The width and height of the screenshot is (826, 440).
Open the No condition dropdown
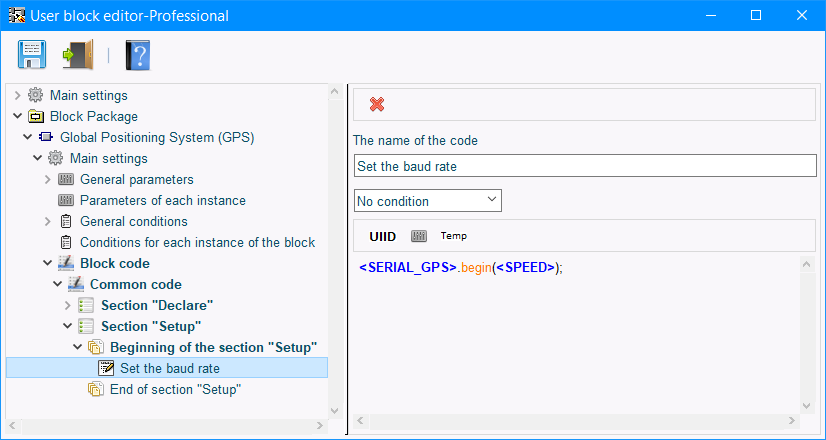(428, 201)
